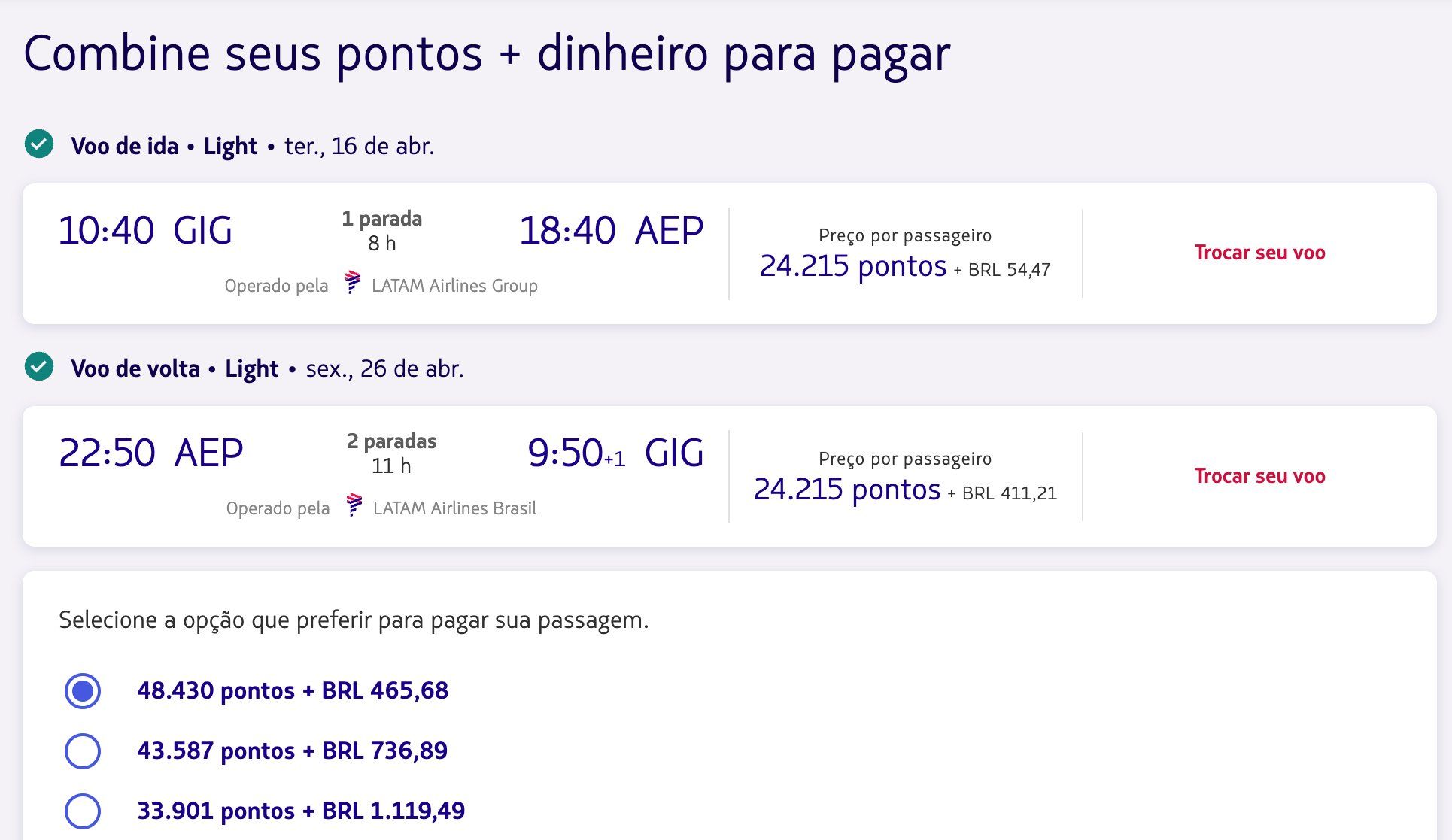Click the LATAM Airlines Group logo icon

pos(352,283)
